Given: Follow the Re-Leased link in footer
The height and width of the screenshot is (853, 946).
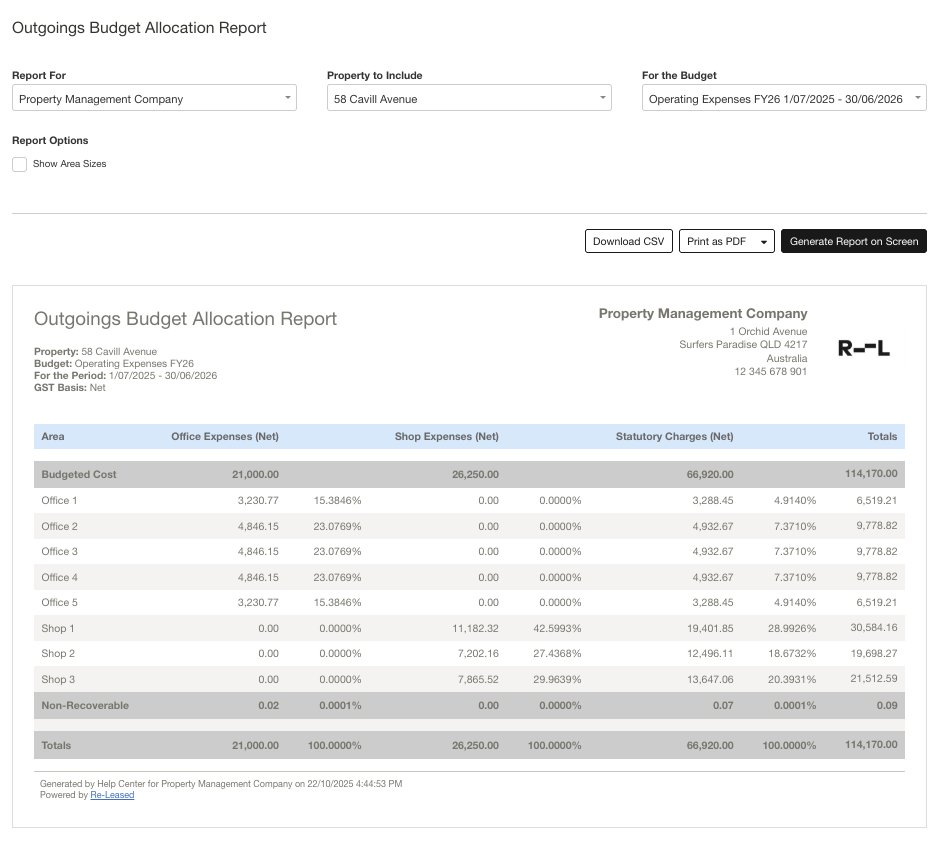Looking at the screenshot, I should 112,795.
